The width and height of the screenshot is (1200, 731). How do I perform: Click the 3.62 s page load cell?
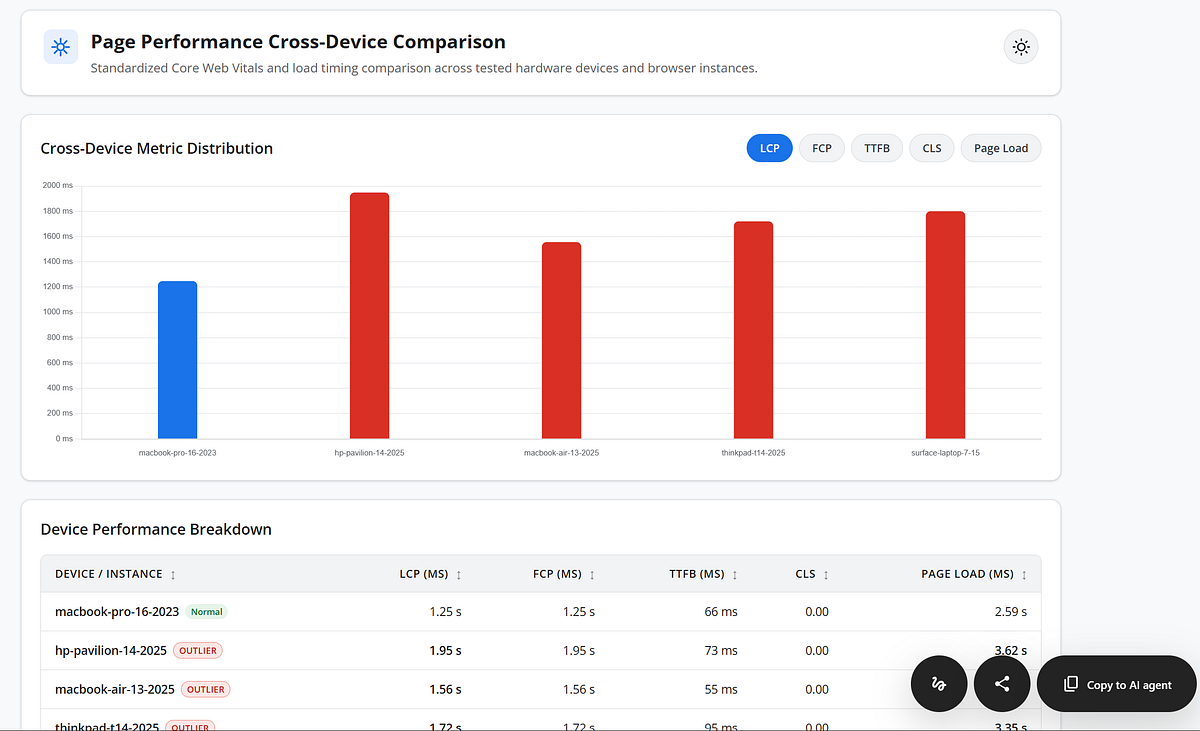click(1010, 651)
